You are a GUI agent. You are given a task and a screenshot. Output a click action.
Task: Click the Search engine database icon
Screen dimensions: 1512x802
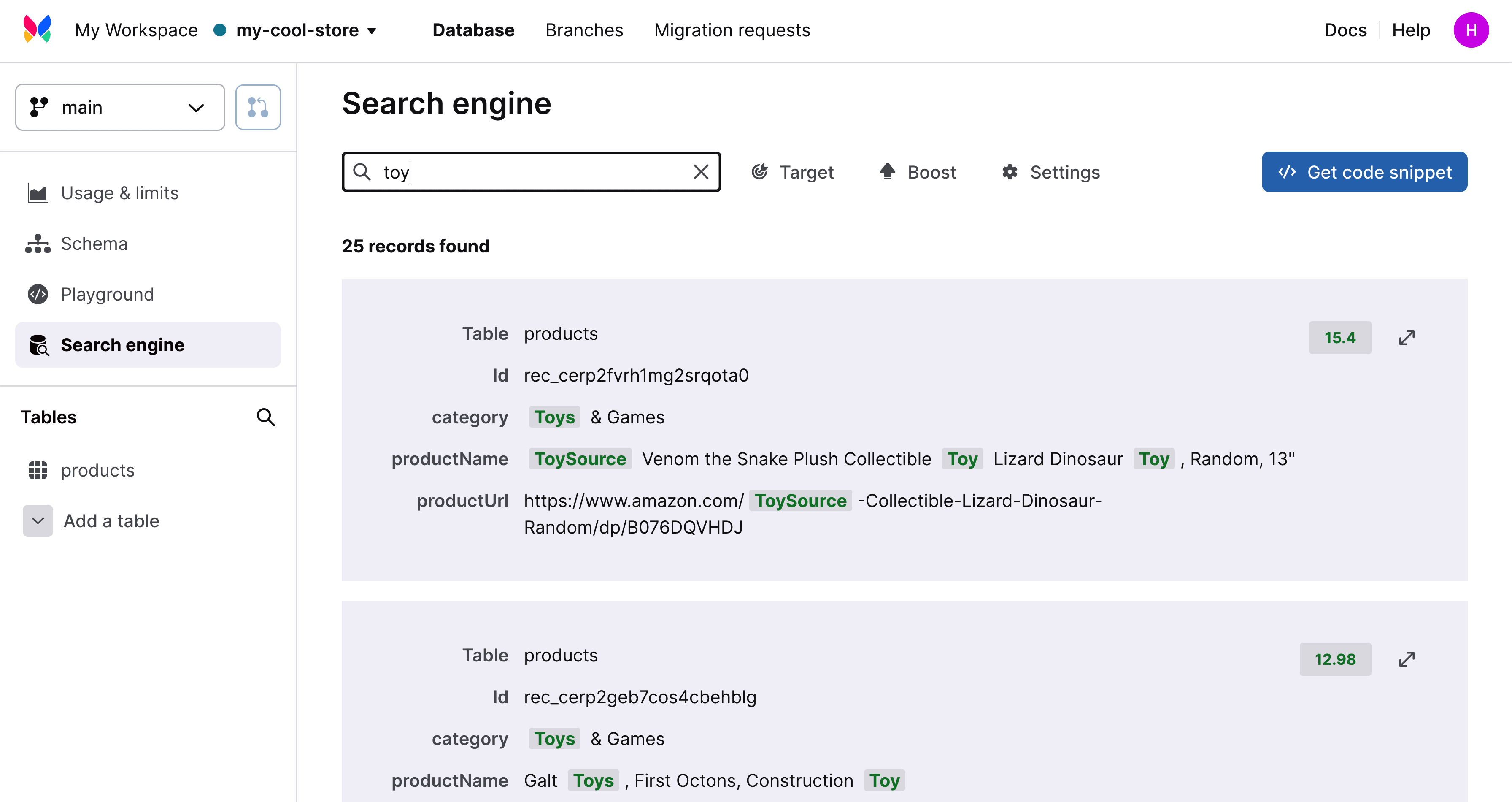pos(39,345)
